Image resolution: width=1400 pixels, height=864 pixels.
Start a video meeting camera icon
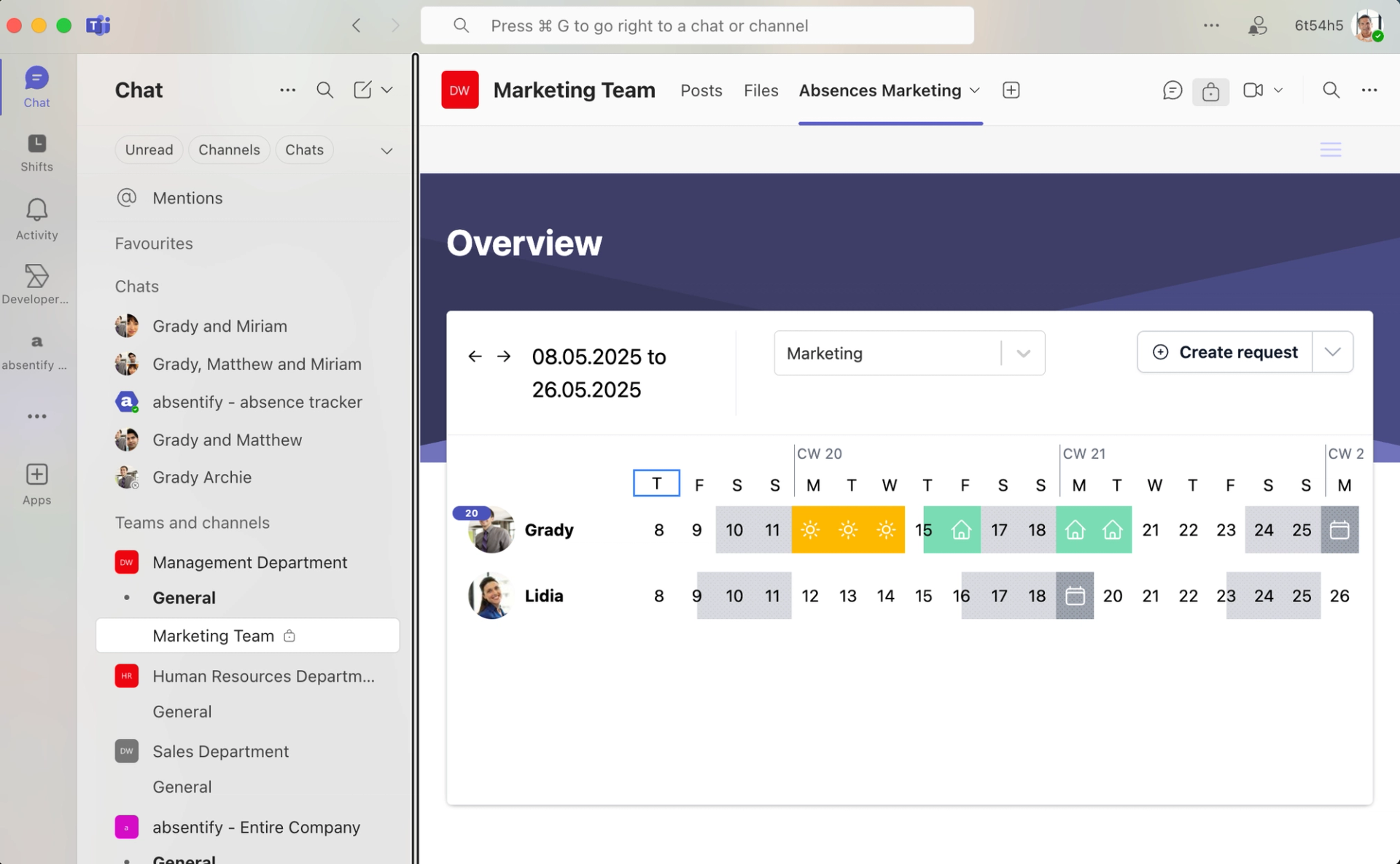tap(1253, 90)
